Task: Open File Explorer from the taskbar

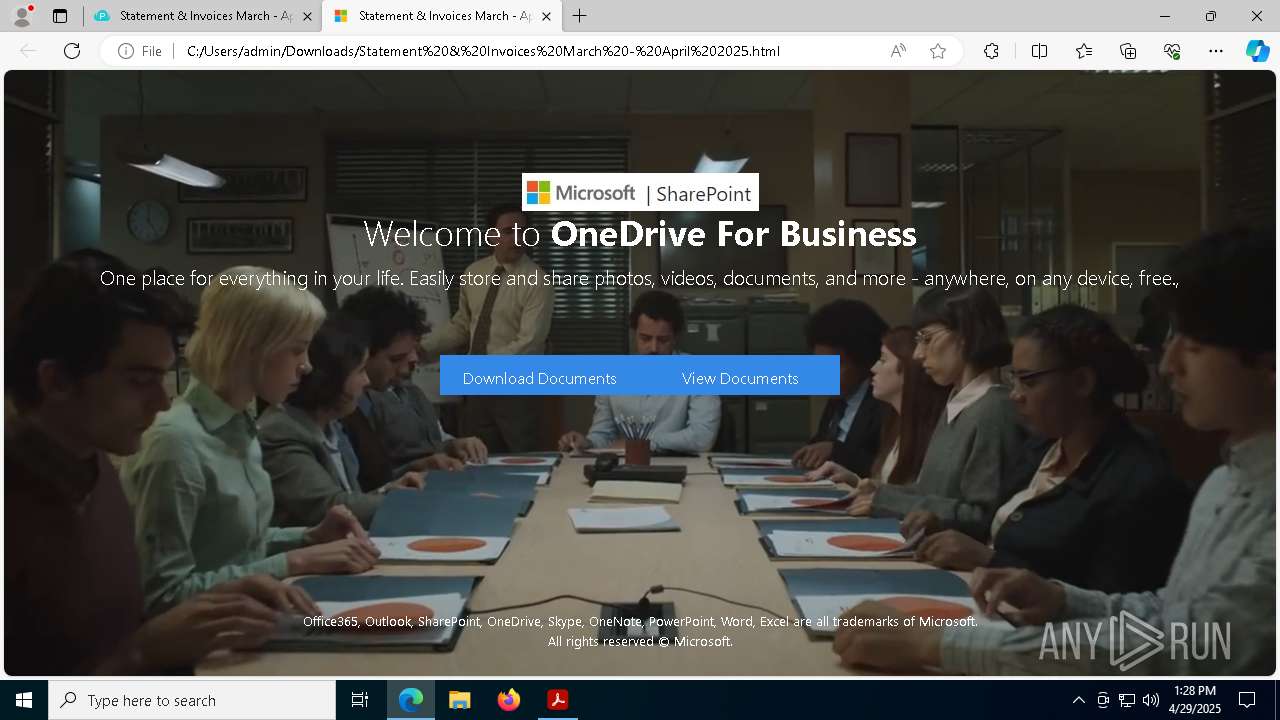Action: click(x=459, y=700)
